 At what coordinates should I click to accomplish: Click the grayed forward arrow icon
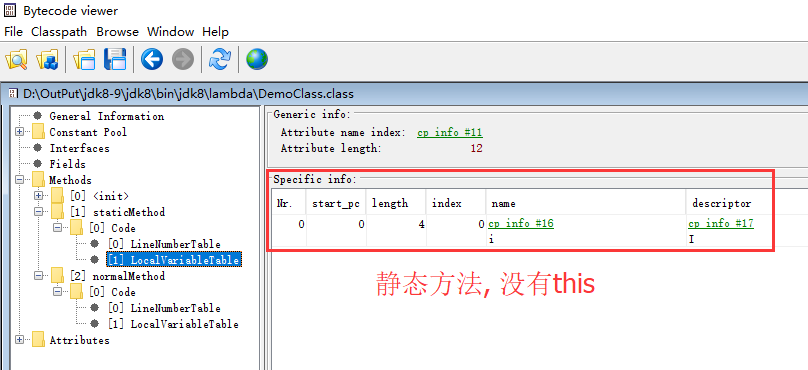click(x=182, y=60)
